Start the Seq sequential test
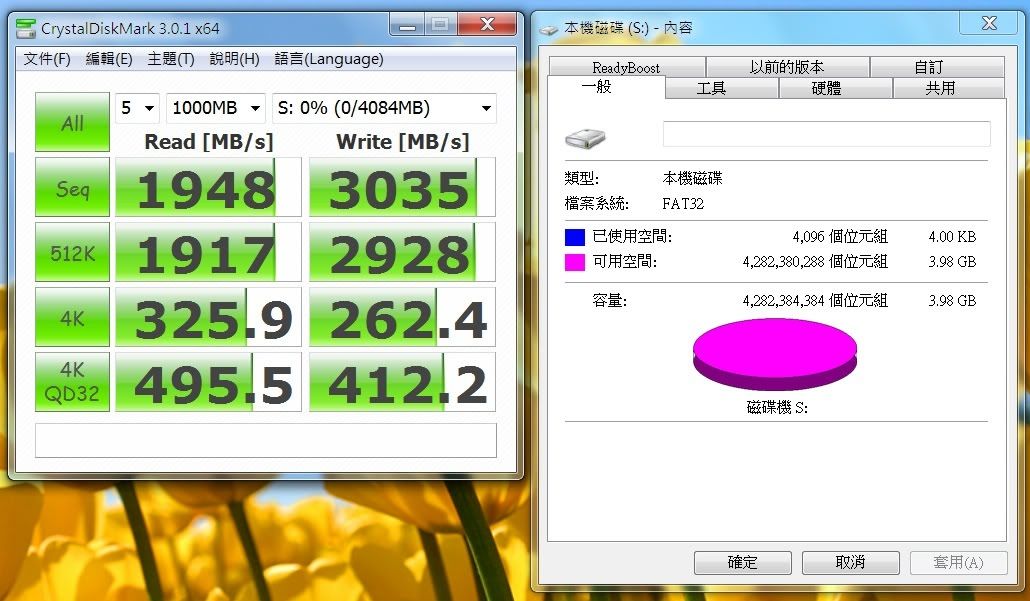Screen dimensions: 1030x601 point(72,187)
